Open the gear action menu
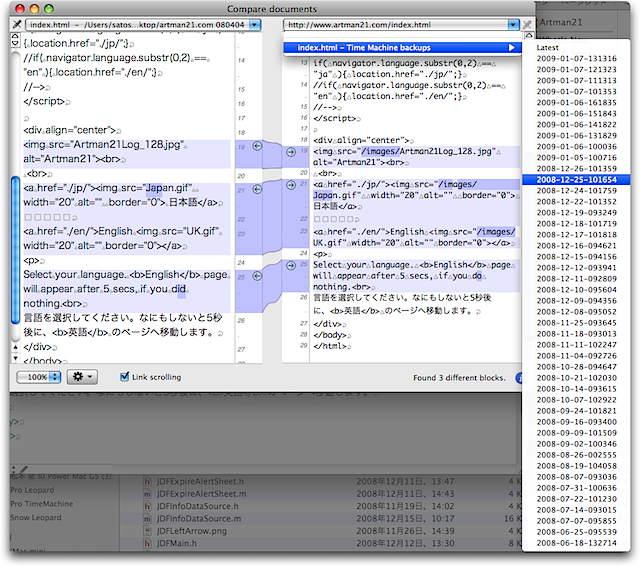This screenshot has width=640, height=567. click(x=82, y=377)
